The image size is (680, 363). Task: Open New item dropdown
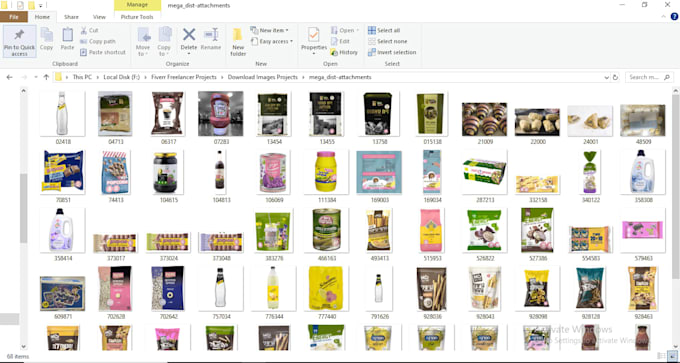[269, 30]
